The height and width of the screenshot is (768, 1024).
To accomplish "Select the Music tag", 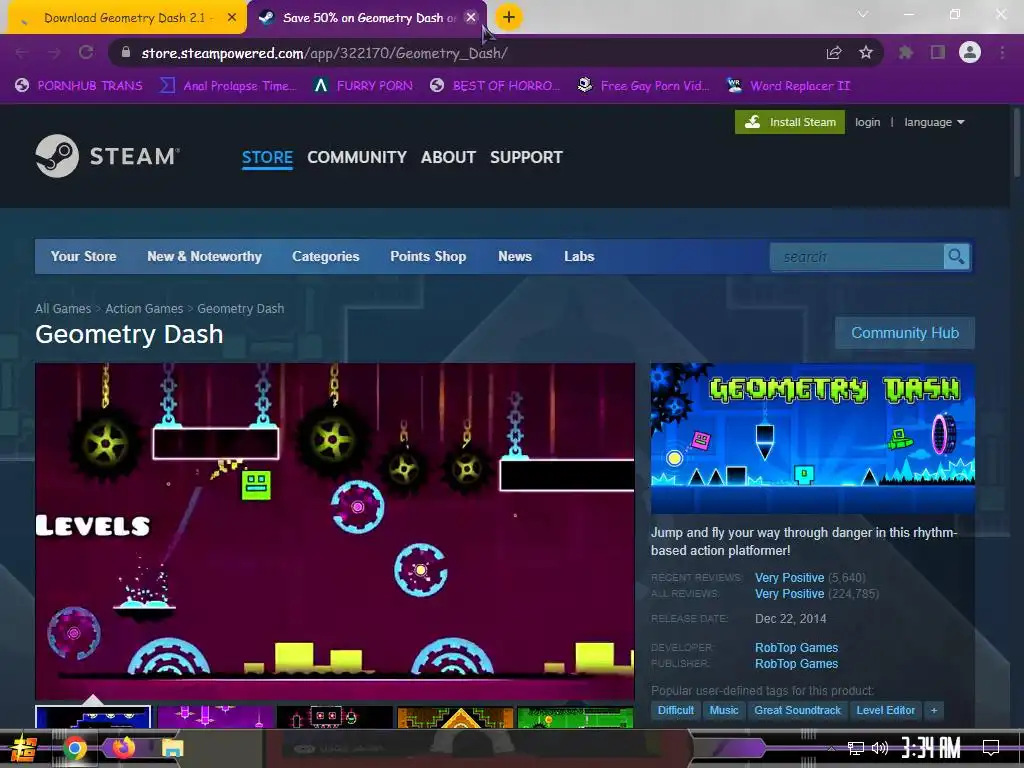I will coord(724,710).
